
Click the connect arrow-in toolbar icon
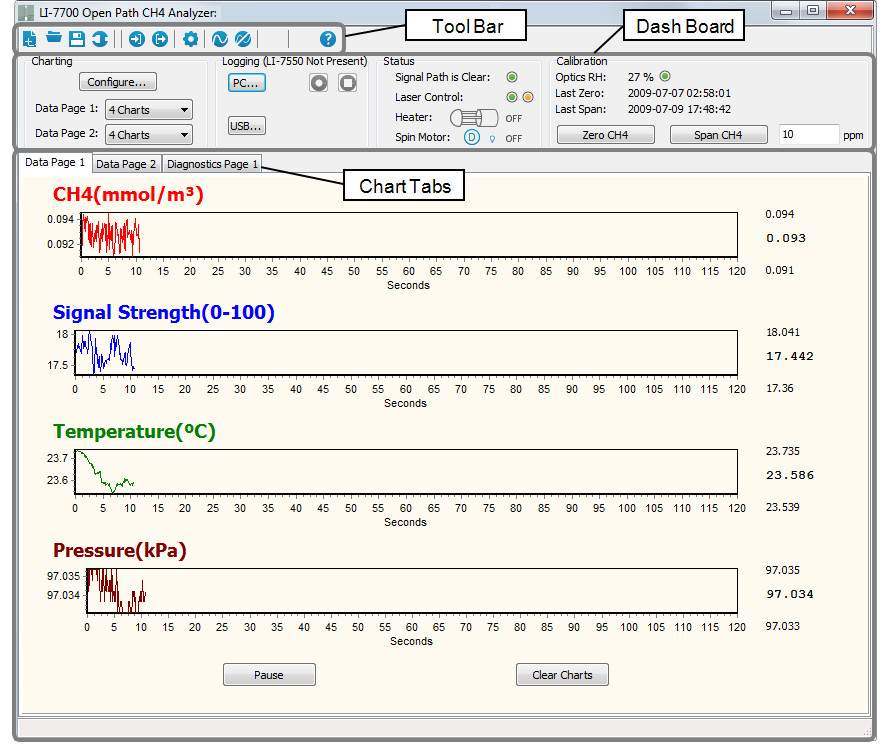(137, 40)
